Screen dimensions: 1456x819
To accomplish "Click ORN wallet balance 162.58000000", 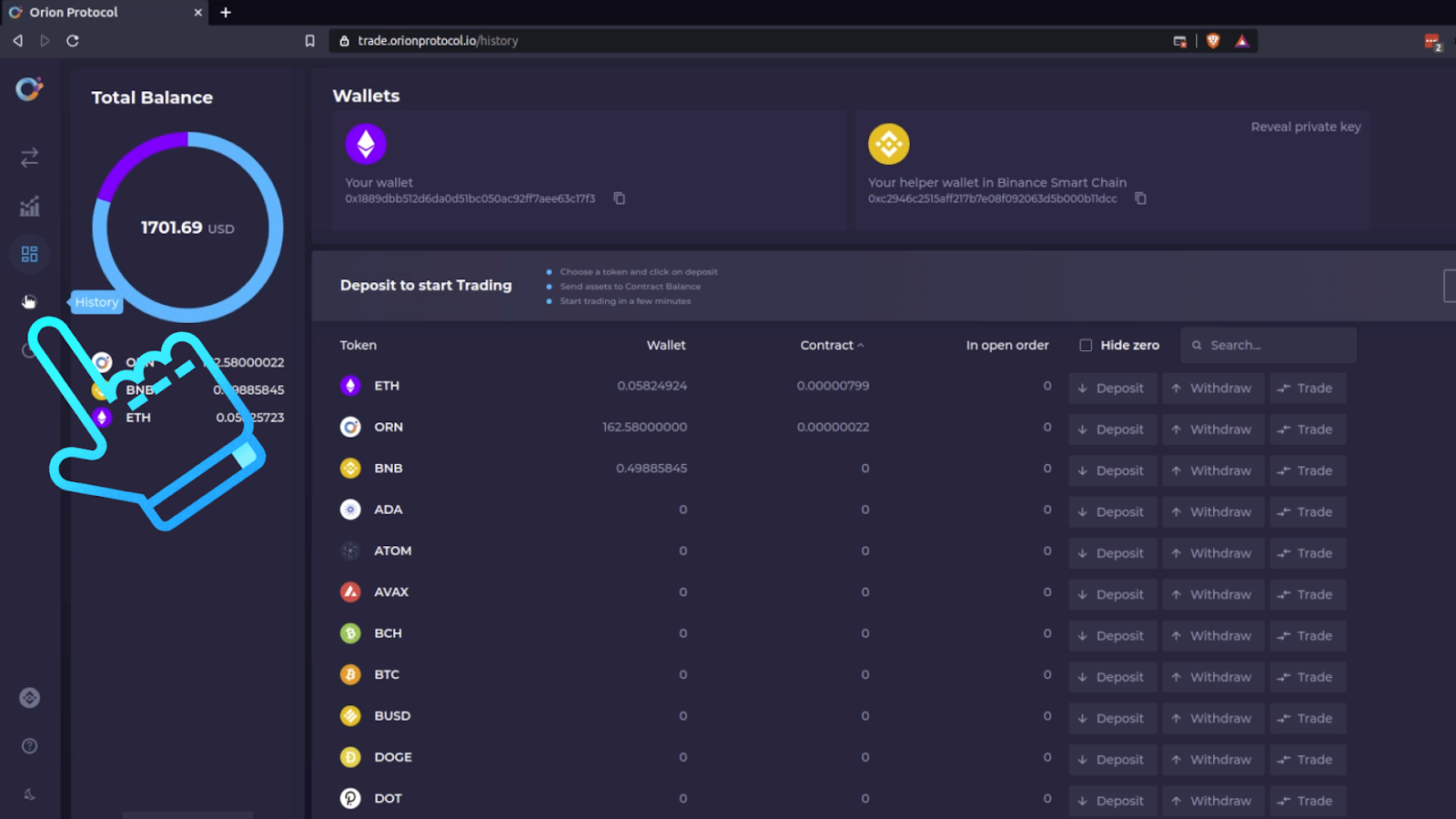I will point(644,427).
